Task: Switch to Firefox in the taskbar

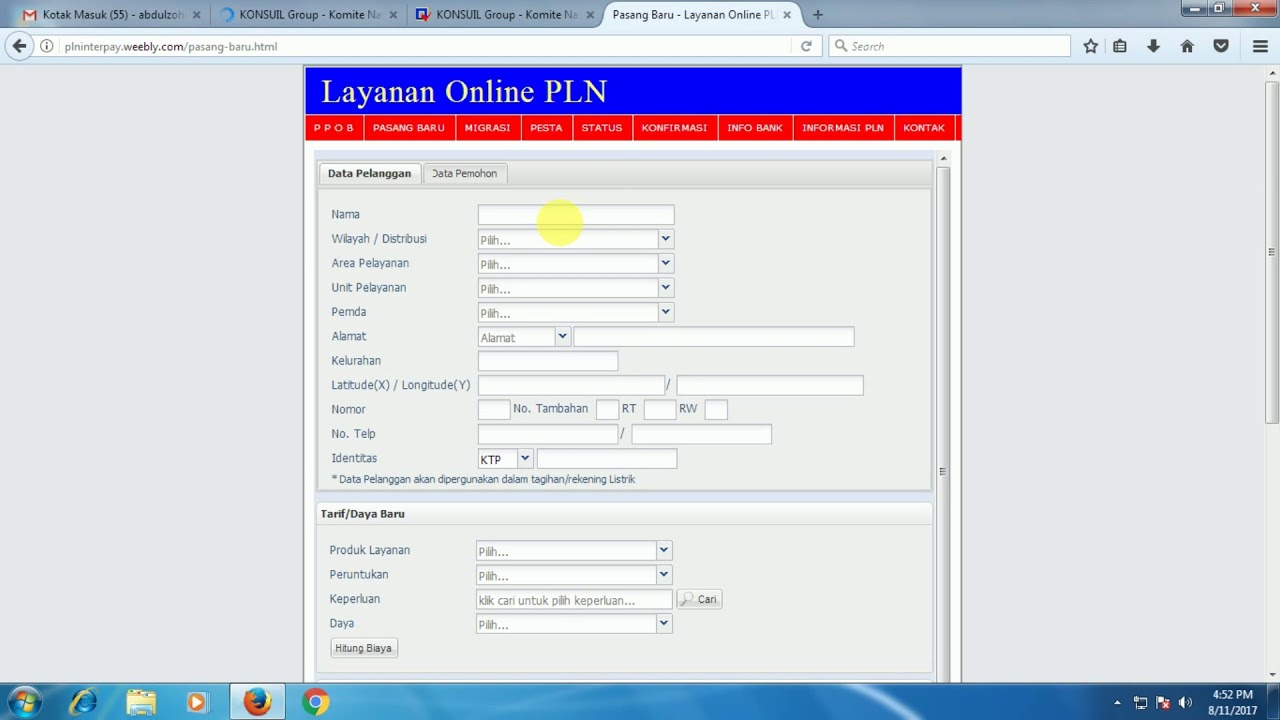Action: [x=257, y=702]
